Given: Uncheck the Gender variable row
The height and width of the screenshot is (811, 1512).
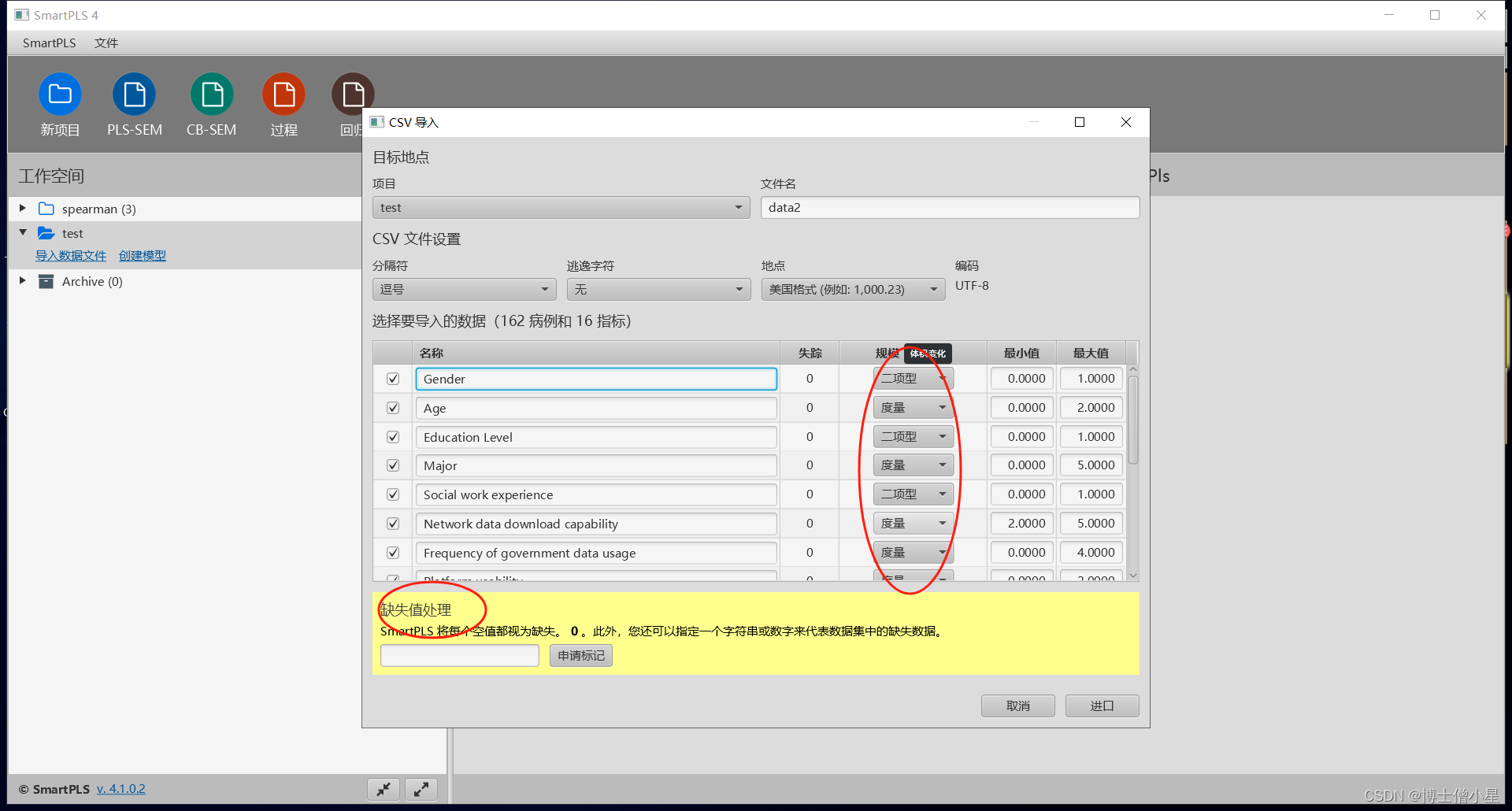Looking at the screenshot, I should tap(392, 379).
